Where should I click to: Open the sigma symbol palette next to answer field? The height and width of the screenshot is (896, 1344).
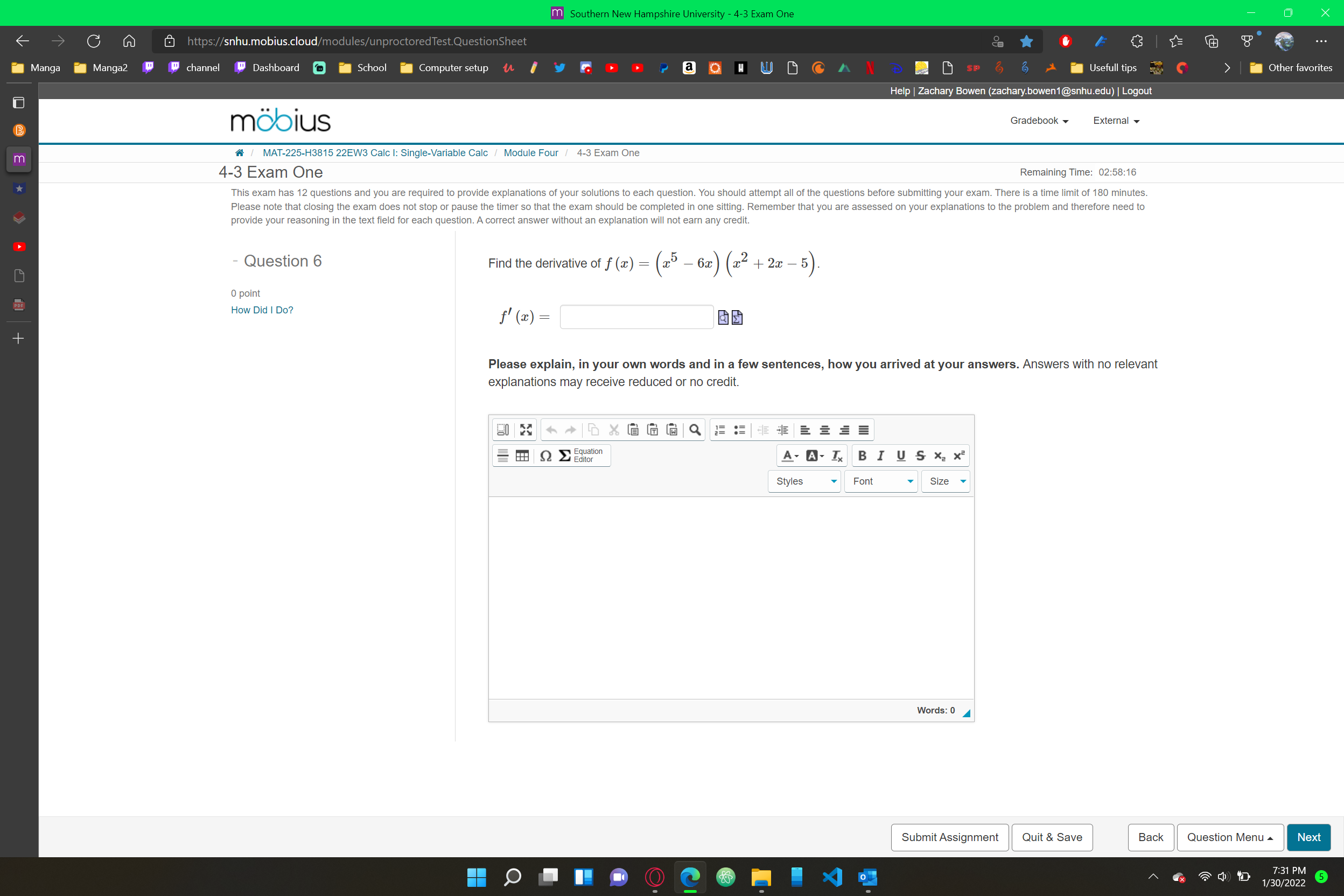[737, 317]
